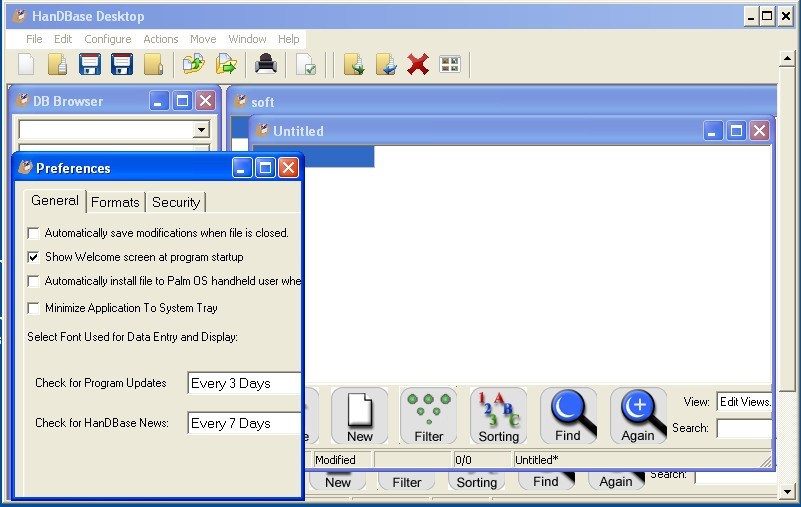Click the soft window title bar
801x507 pixels.
[501, 101]
